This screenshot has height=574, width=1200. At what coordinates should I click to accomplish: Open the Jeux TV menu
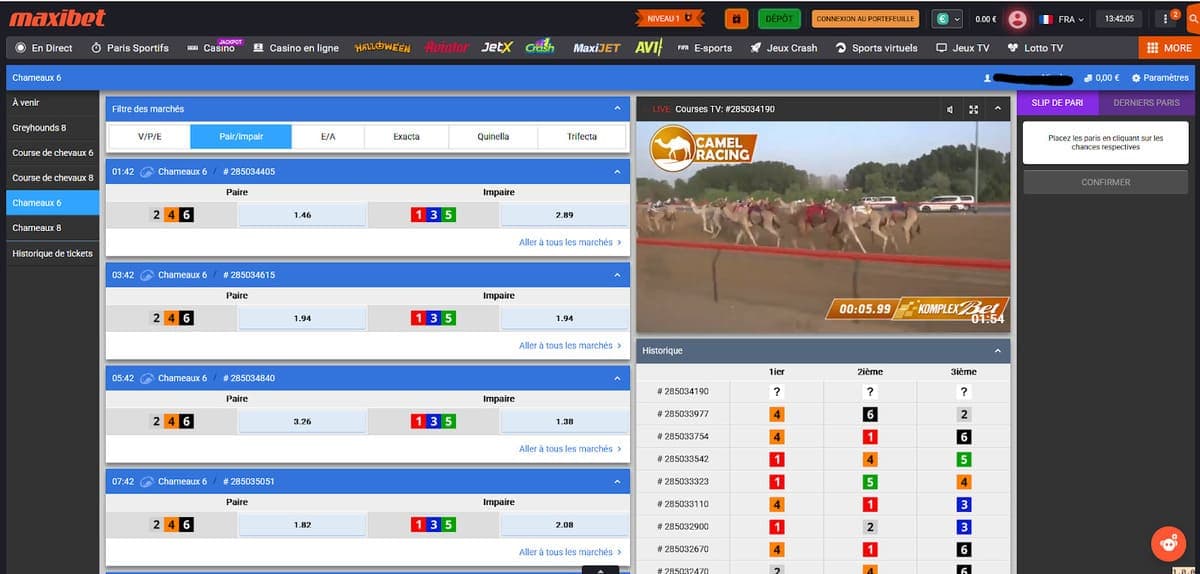(x=963, y=48)
